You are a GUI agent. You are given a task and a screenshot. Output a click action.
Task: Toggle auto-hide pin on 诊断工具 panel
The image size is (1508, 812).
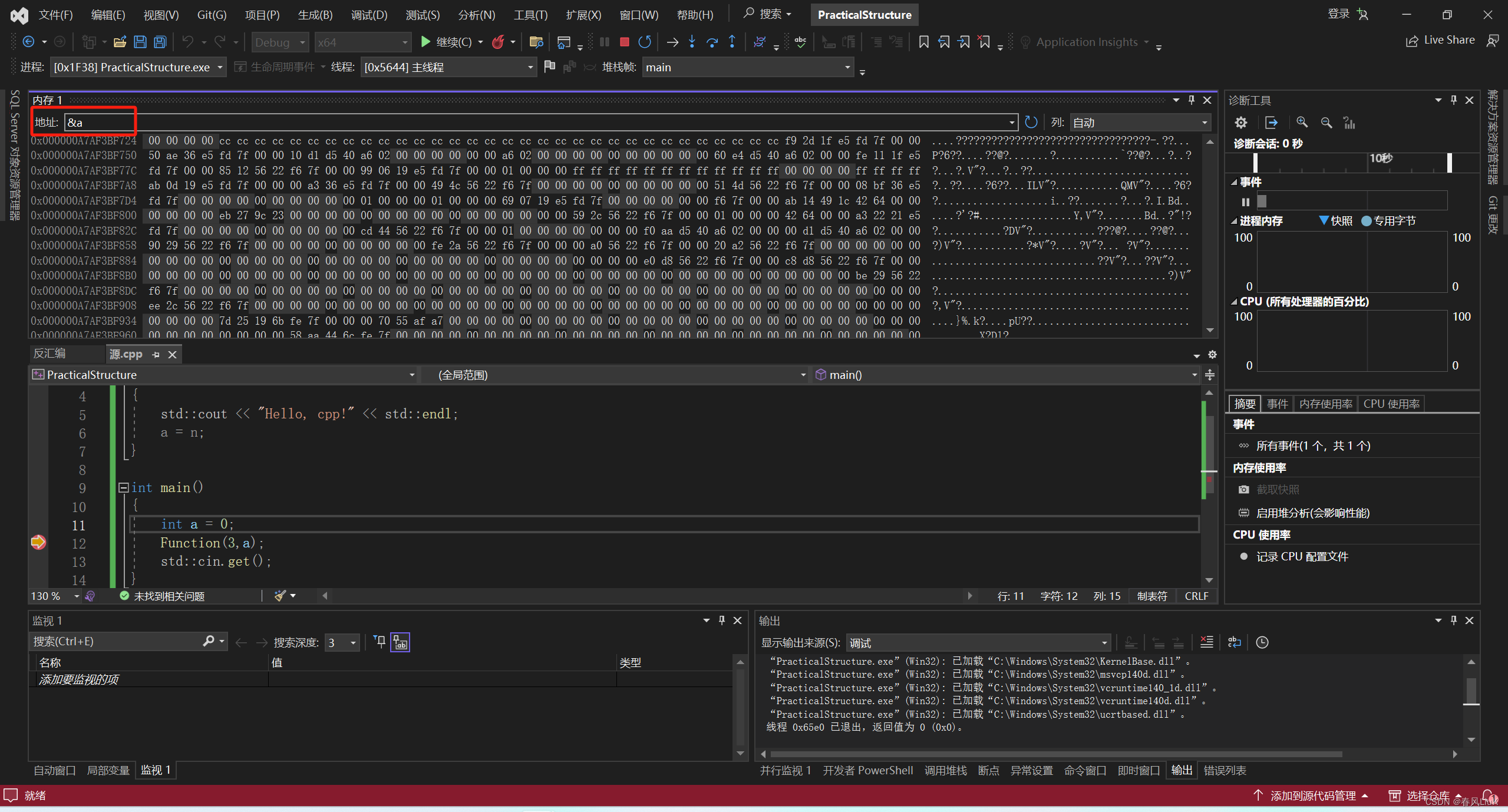(x=1454, y=100)
